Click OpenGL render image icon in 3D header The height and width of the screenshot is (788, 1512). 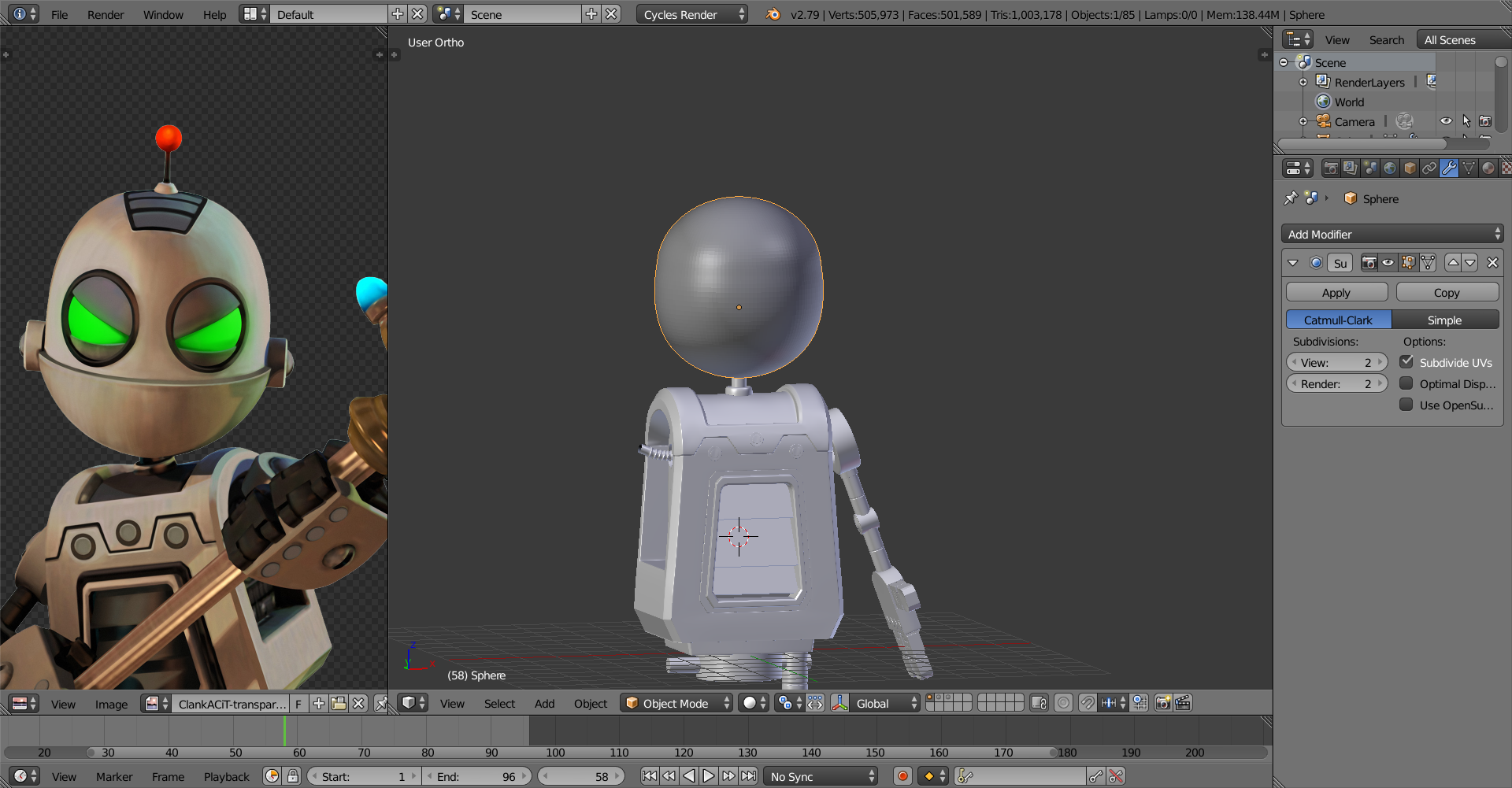pyautogui.click(x=1163, y=703)
